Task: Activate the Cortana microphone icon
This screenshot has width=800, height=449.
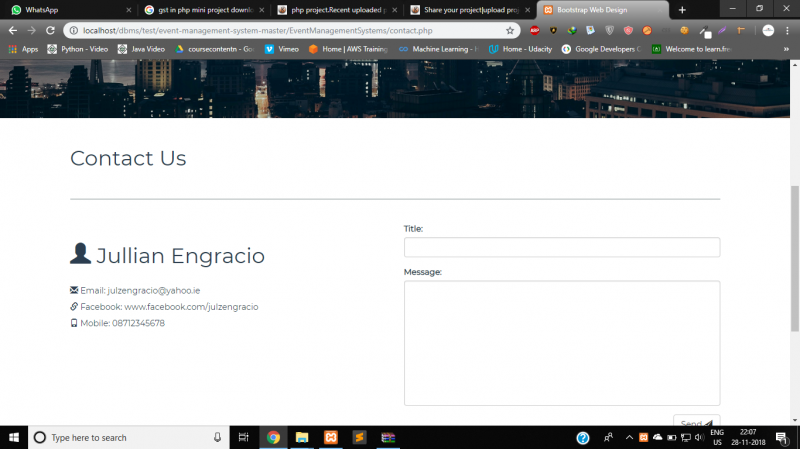Action: (x=217, y=437)
